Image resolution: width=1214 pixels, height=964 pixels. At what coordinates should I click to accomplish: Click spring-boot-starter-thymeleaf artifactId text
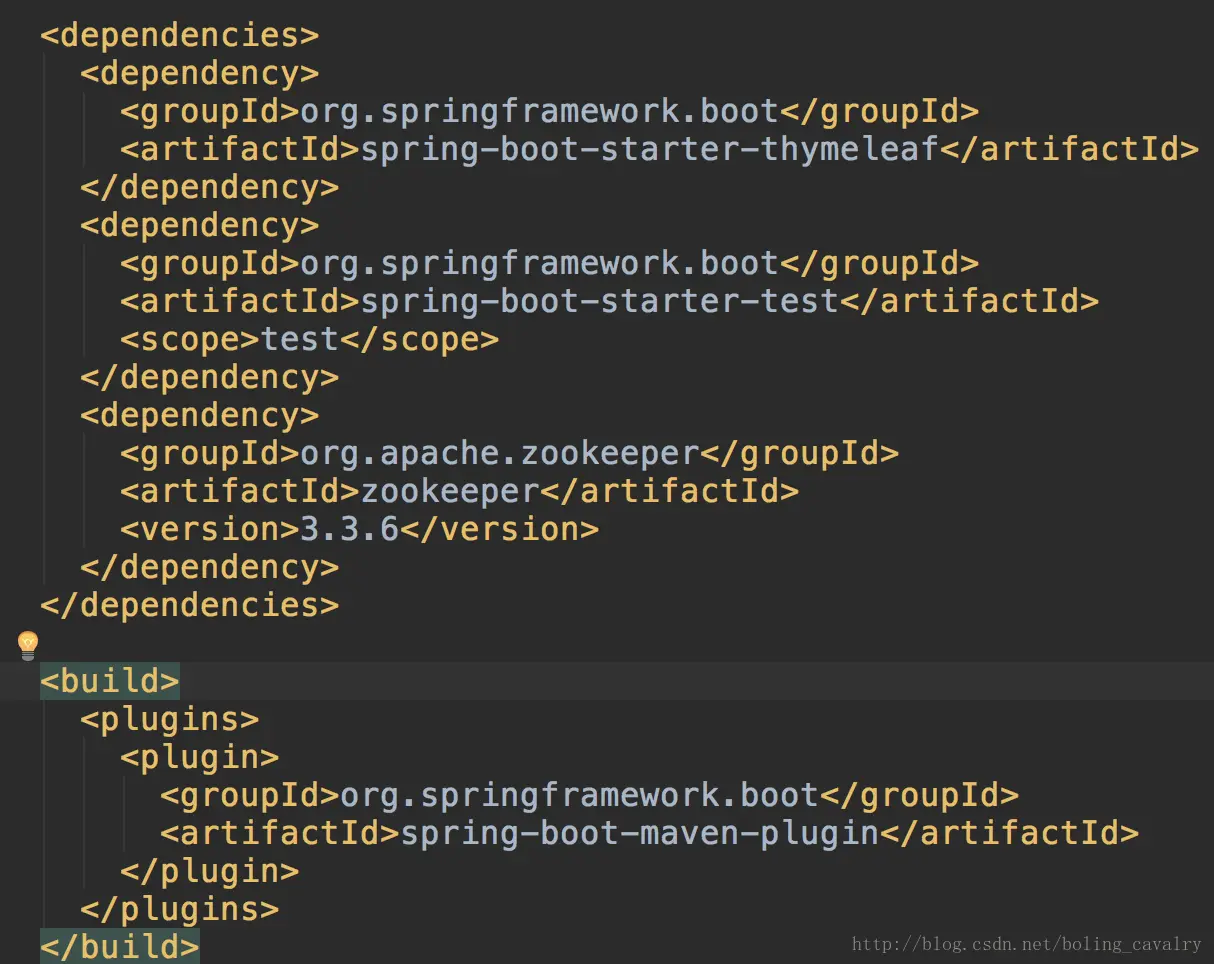click(650, 149)
